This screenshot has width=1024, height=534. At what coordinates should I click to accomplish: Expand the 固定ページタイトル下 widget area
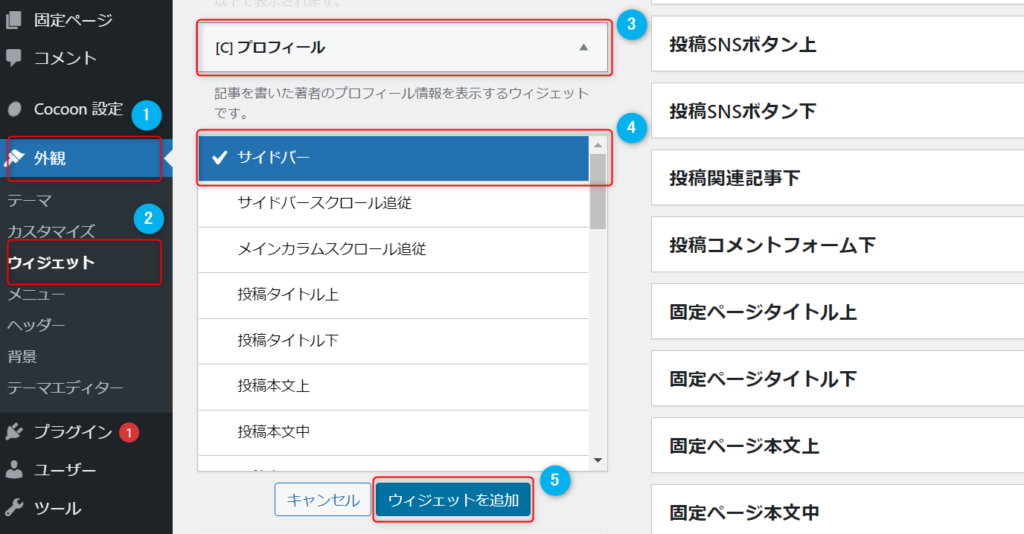coord(838,379)
